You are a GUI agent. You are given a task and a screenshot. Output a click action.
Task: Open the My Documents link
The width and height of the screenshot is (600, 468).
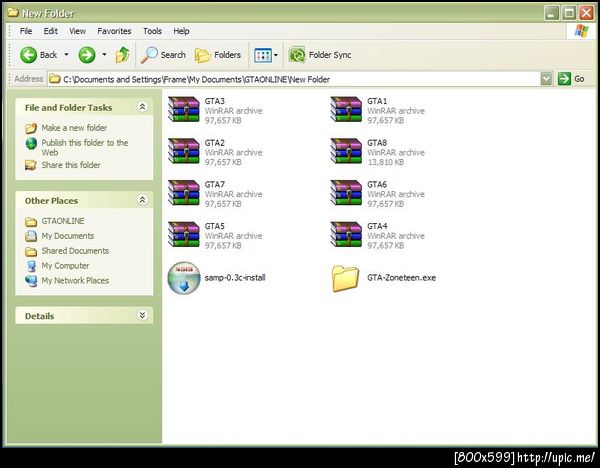68,236
